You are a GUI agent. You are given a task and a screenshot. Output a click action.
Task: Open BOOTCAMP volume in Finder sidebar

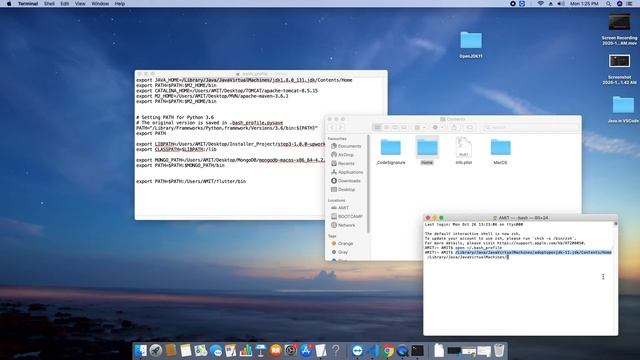(346, 216)
